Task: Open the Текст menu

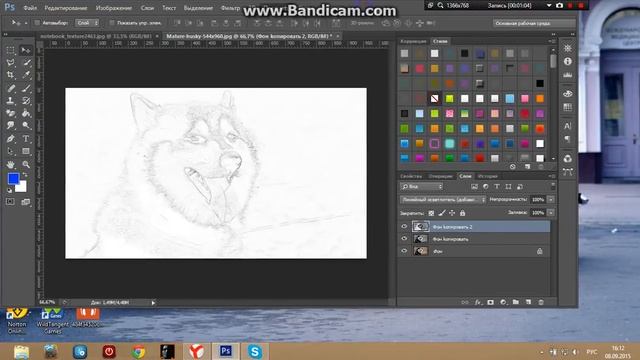Action: (169, 8)
